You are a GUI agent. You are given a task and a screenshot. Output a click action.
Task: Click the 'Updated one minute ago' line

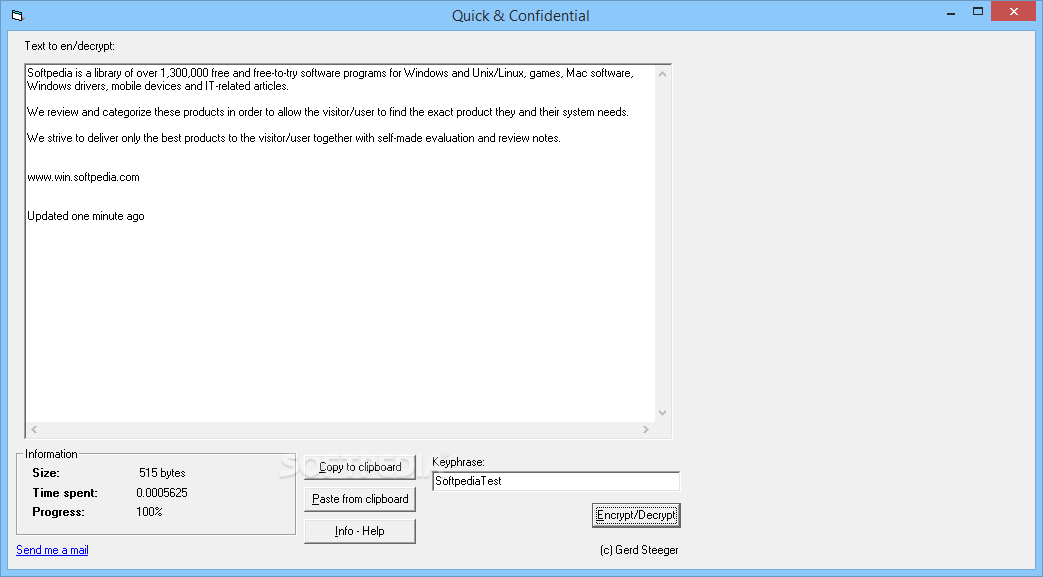[86, 216]
